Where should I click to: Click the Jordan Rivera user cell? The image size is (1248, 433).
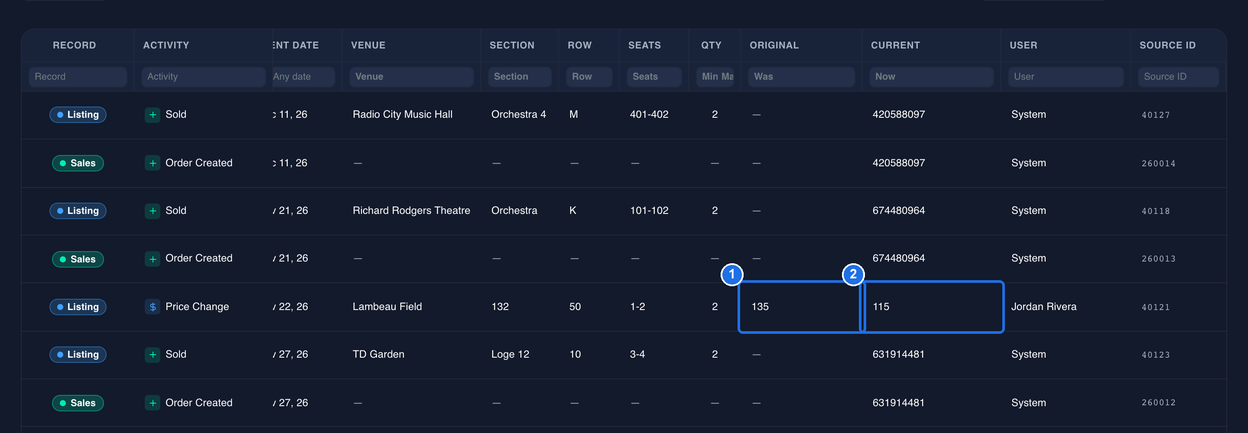[1044, 307]
